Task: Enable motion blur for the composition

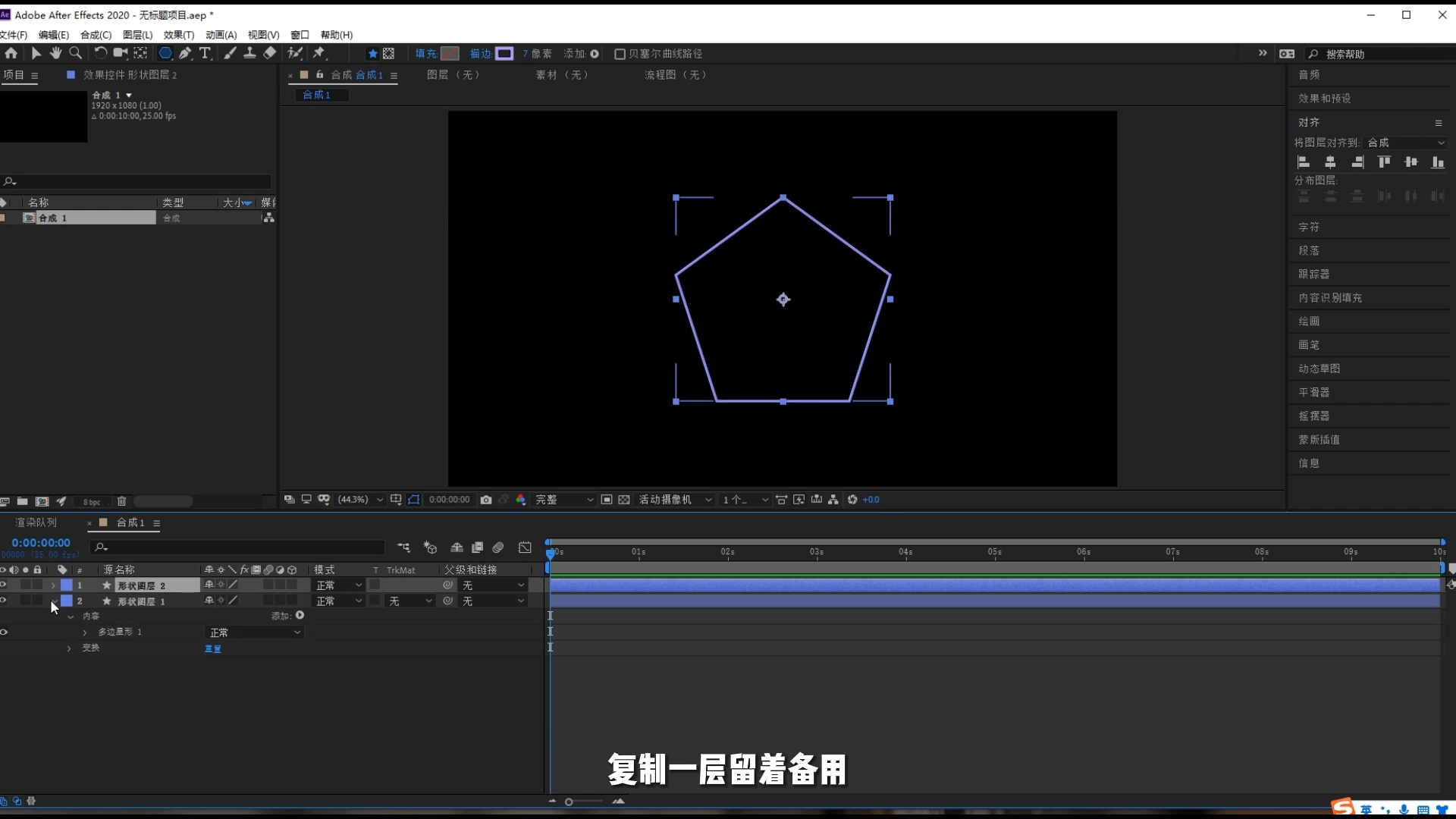Action: (x=498, y=548)
